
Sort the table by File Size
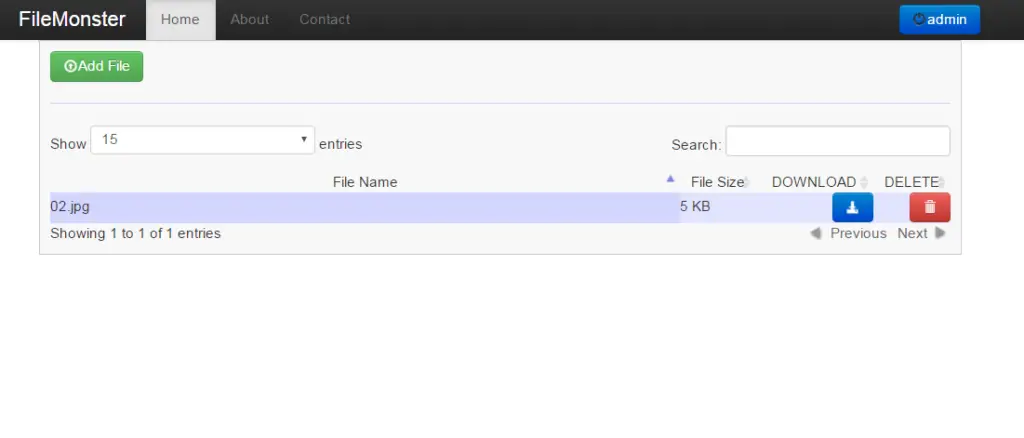tap(717, 182)
